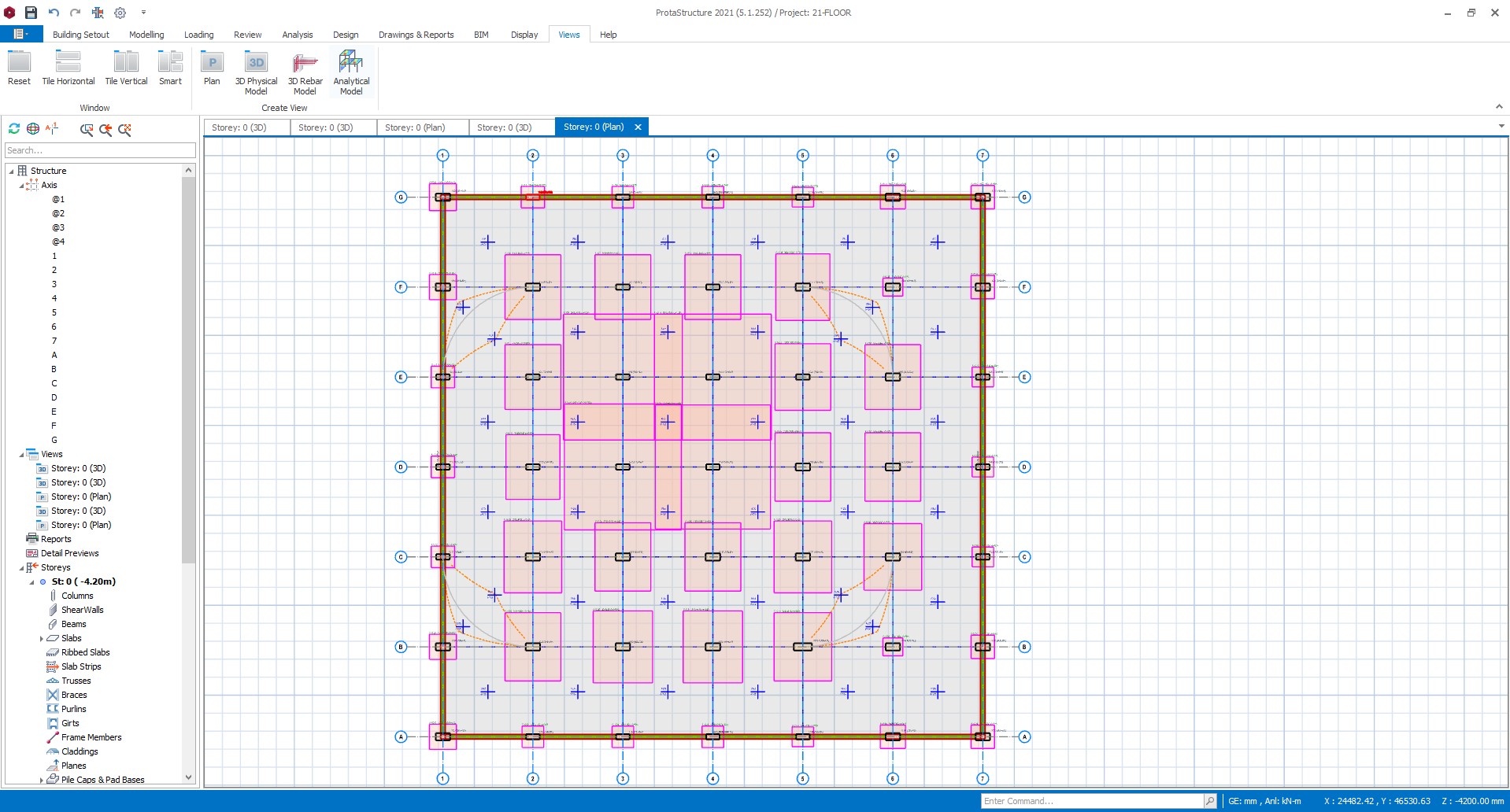Collapse the Axis tree node
Screen dimensions: 1510x812
(x=21, y=186)
